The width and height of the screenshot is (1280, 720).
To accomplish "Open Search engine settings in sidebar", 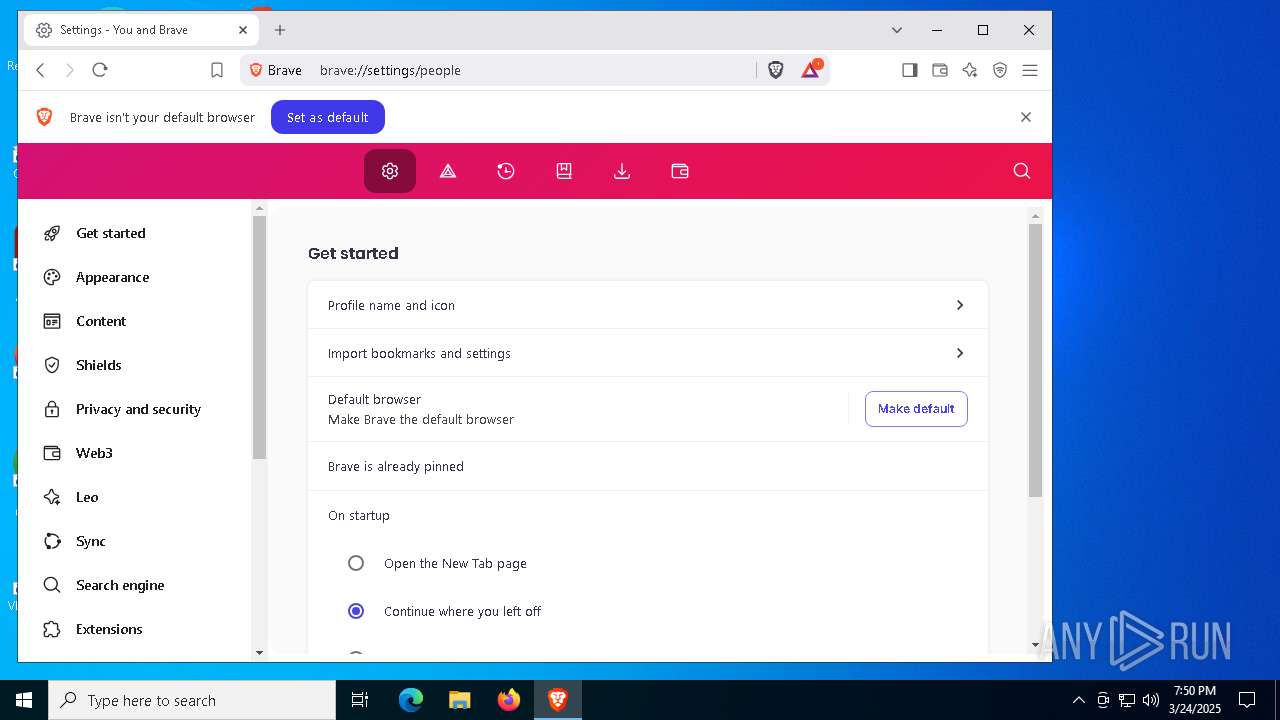I will point(120,585).
